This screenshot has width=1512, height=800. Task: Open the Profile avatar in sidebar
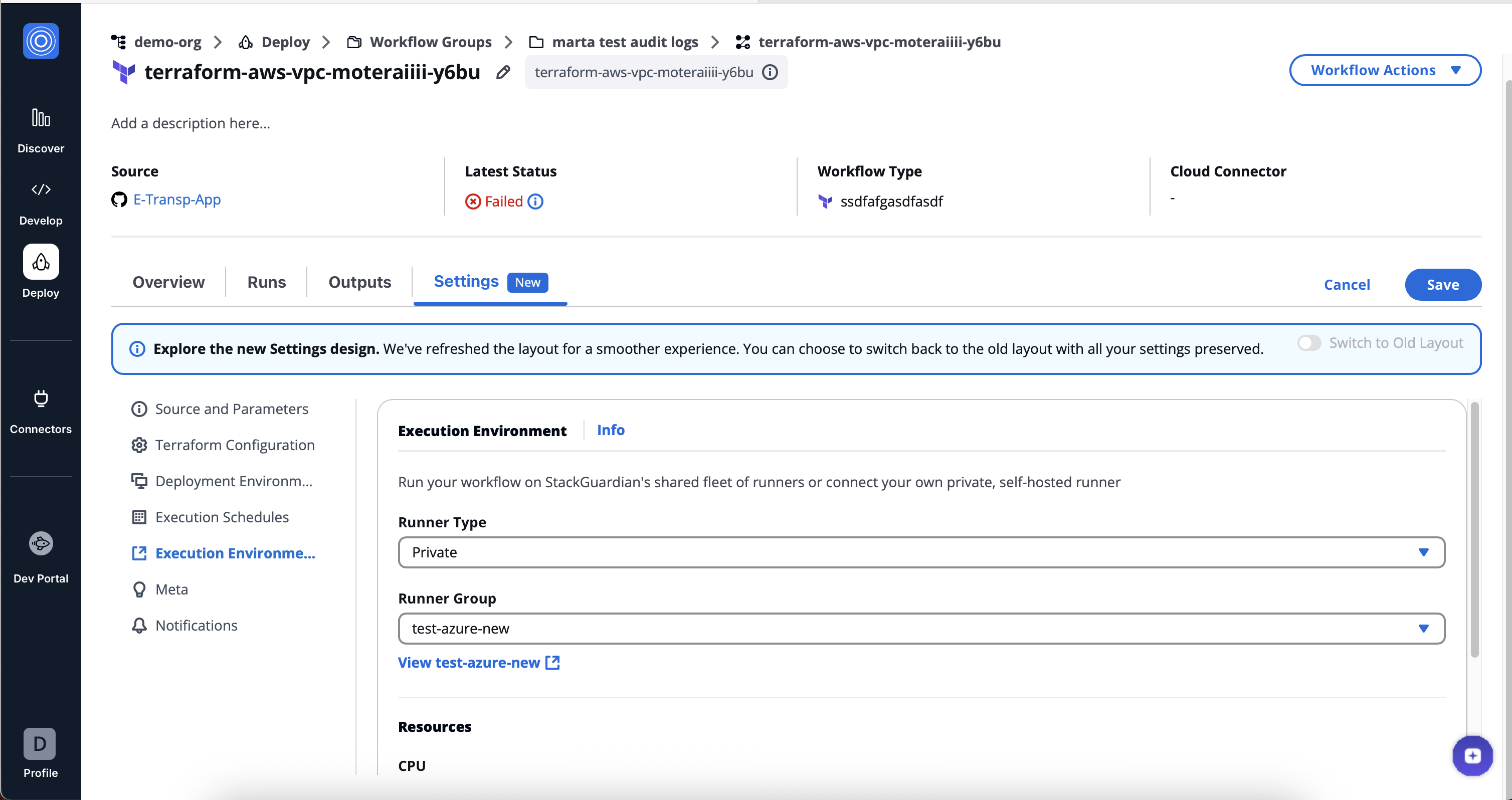tap(39, 743)
